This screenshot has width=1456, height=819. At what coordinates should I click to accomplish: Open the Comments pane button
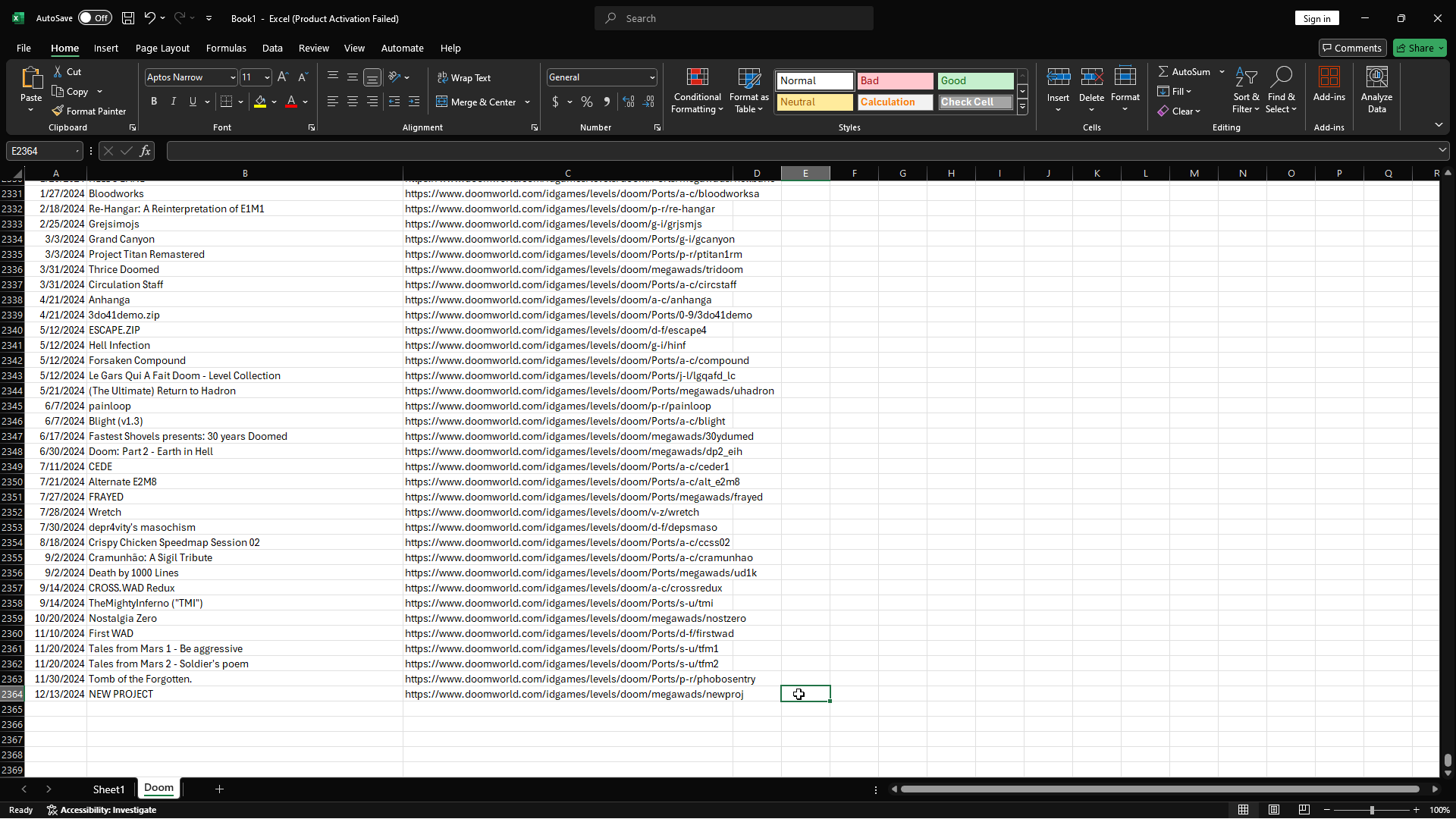tap(1352, 48)
